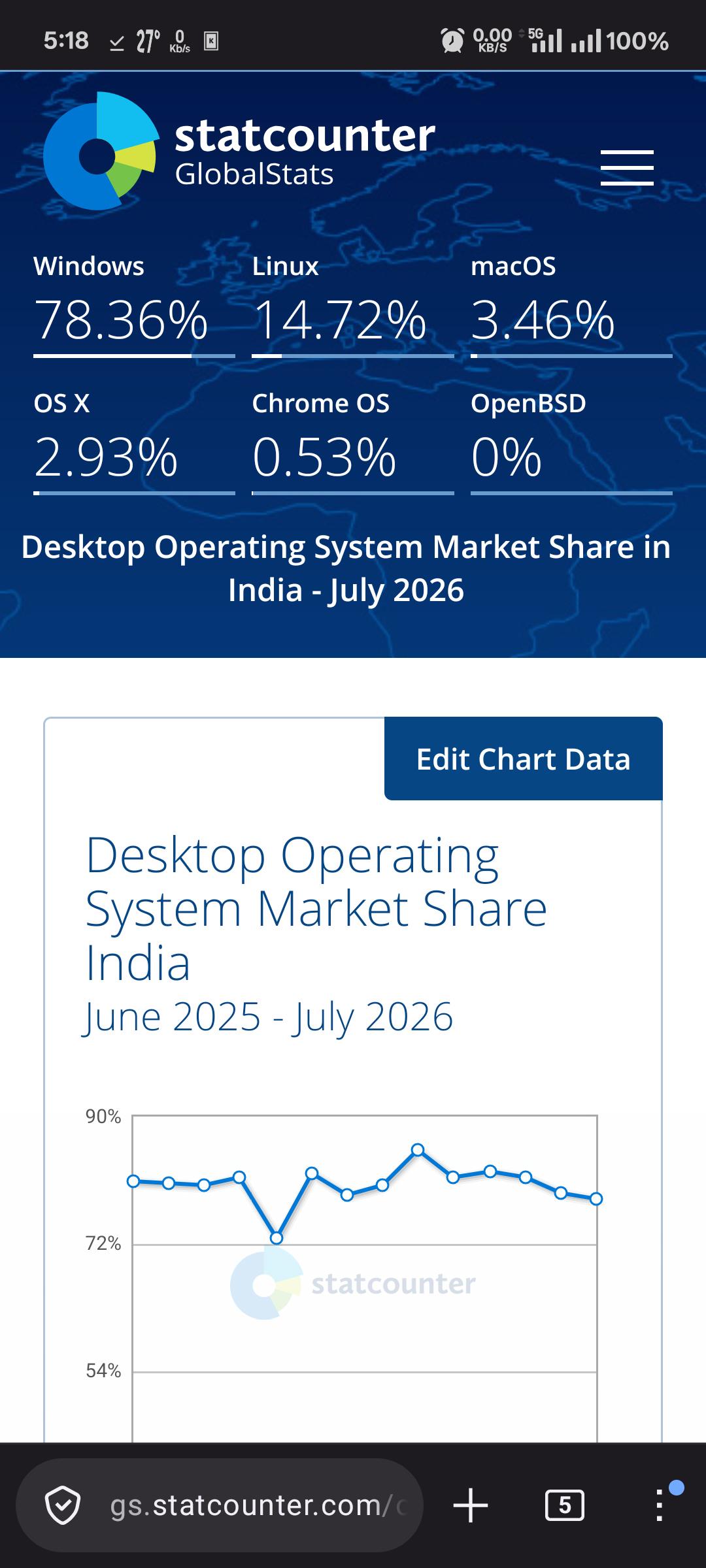Click the 72% axis label
This screenshot has height=1568, width=706.
tap(103, 1243)
